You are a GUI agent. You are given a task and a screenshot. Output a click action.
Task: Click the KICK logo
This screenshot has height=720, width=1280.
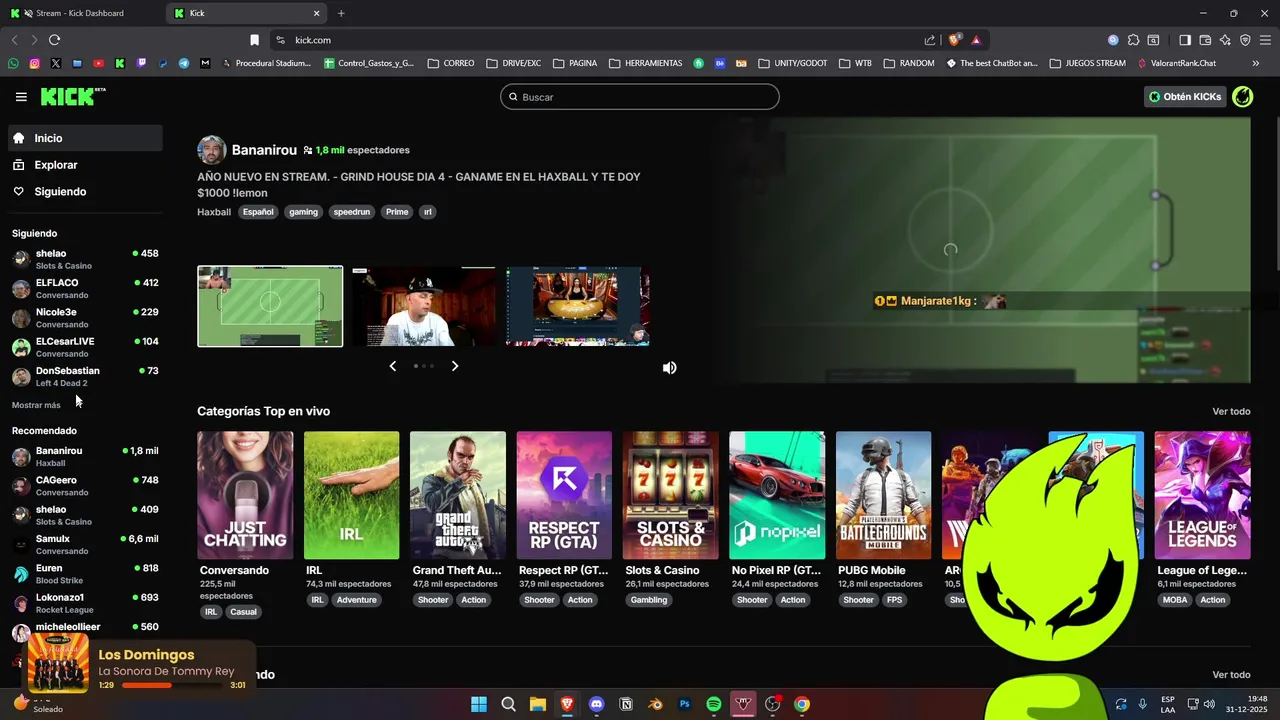[x=73, y=96]
